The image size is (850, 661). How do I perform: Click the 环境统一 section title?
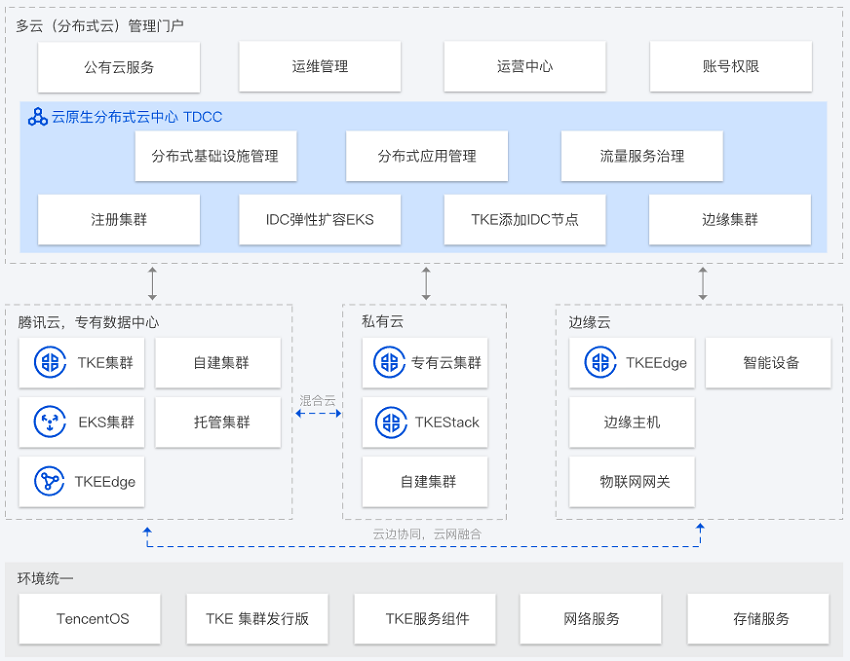point(45,579)
